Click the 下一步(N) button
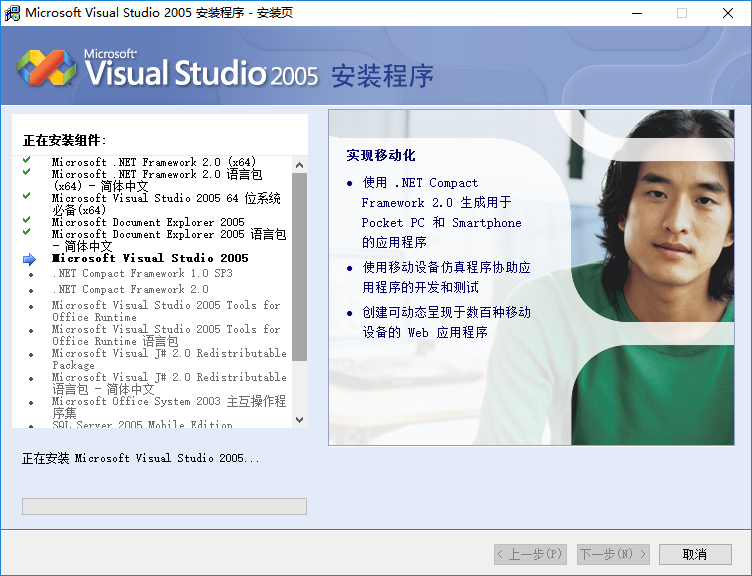This screenshot has height=576, width=752. [613, 554]
